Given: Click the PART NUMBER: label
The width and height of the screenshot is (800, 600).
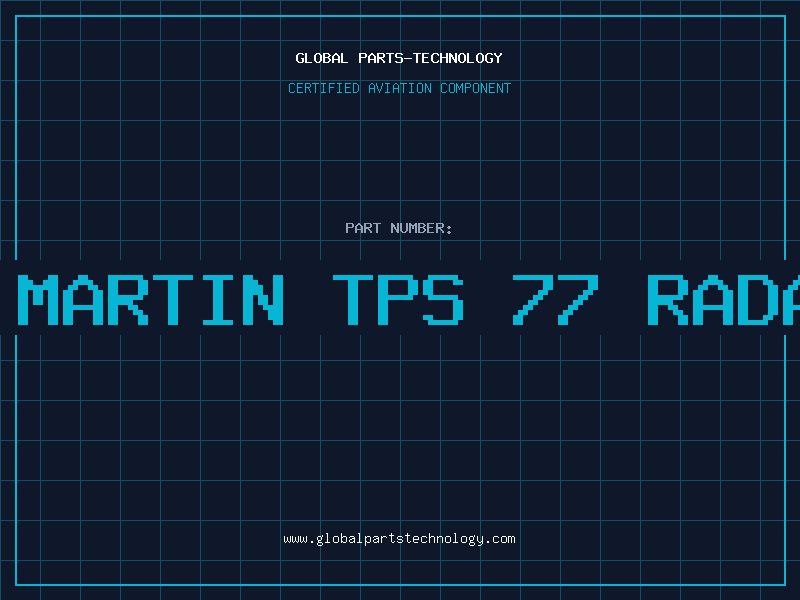Looking at the screenshot, I should (x=399, y=228).
